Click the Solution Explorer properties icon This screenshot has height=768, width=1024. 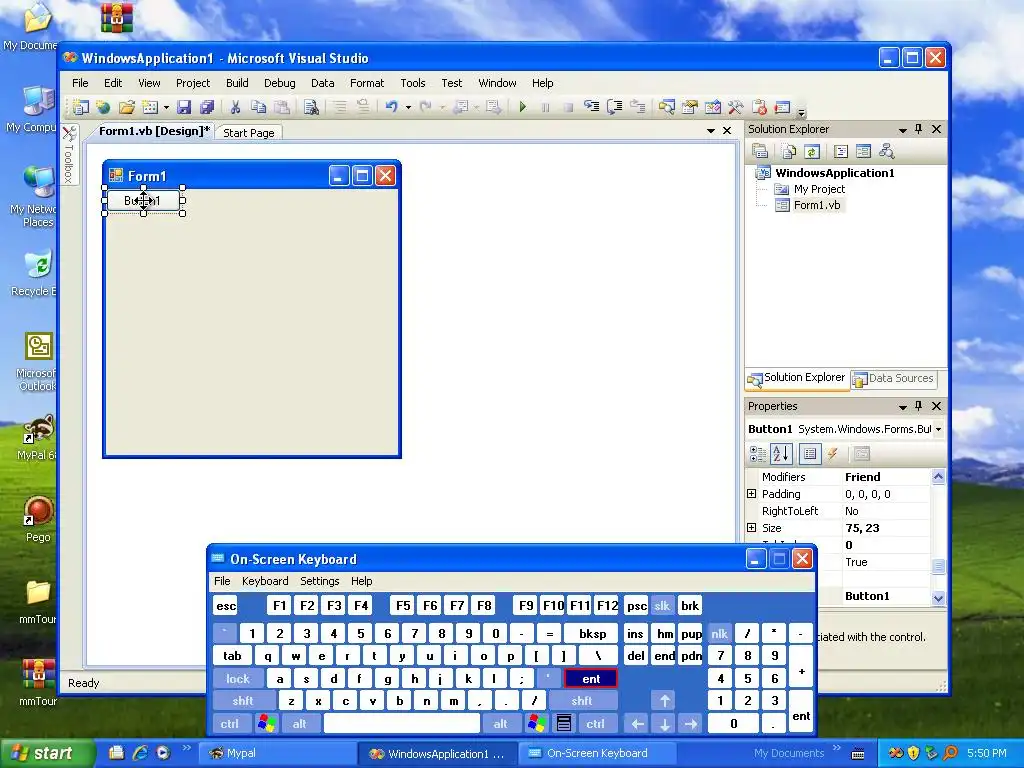click(x=760, y=152)
